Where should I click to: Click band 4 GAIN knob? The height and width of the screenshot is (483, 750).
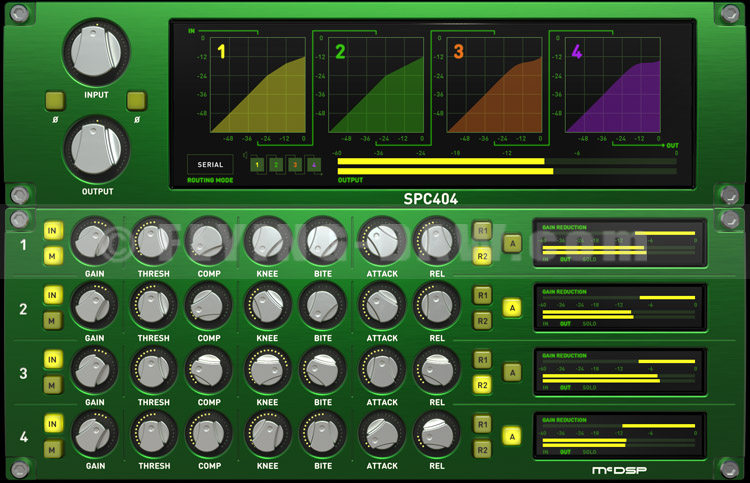94,434
